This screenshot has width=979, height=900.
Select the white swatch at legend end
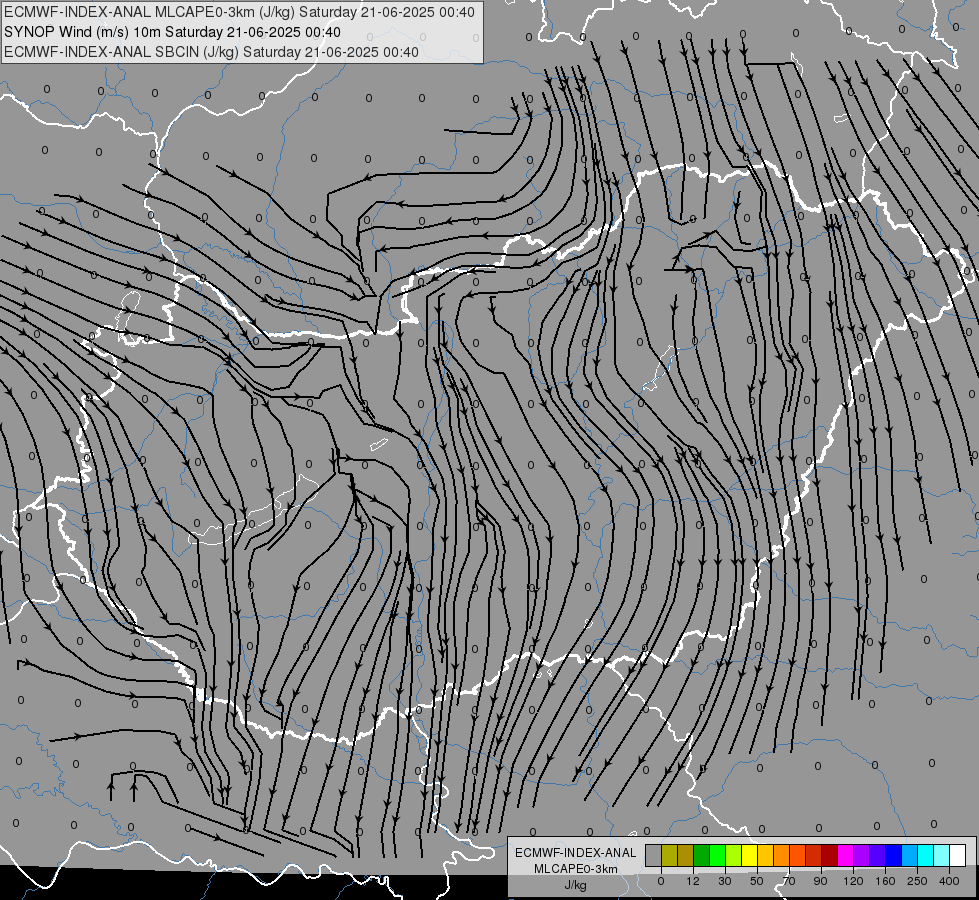[958, 855]
